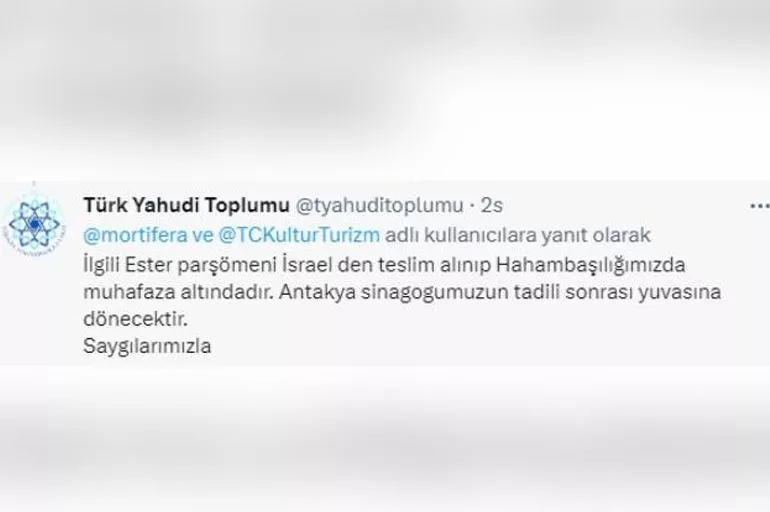The width and height of the screenshot is (770, 512).
Task: Click the tweet line starting with "muhafaza altındadır"
Action: pos(402,292)
